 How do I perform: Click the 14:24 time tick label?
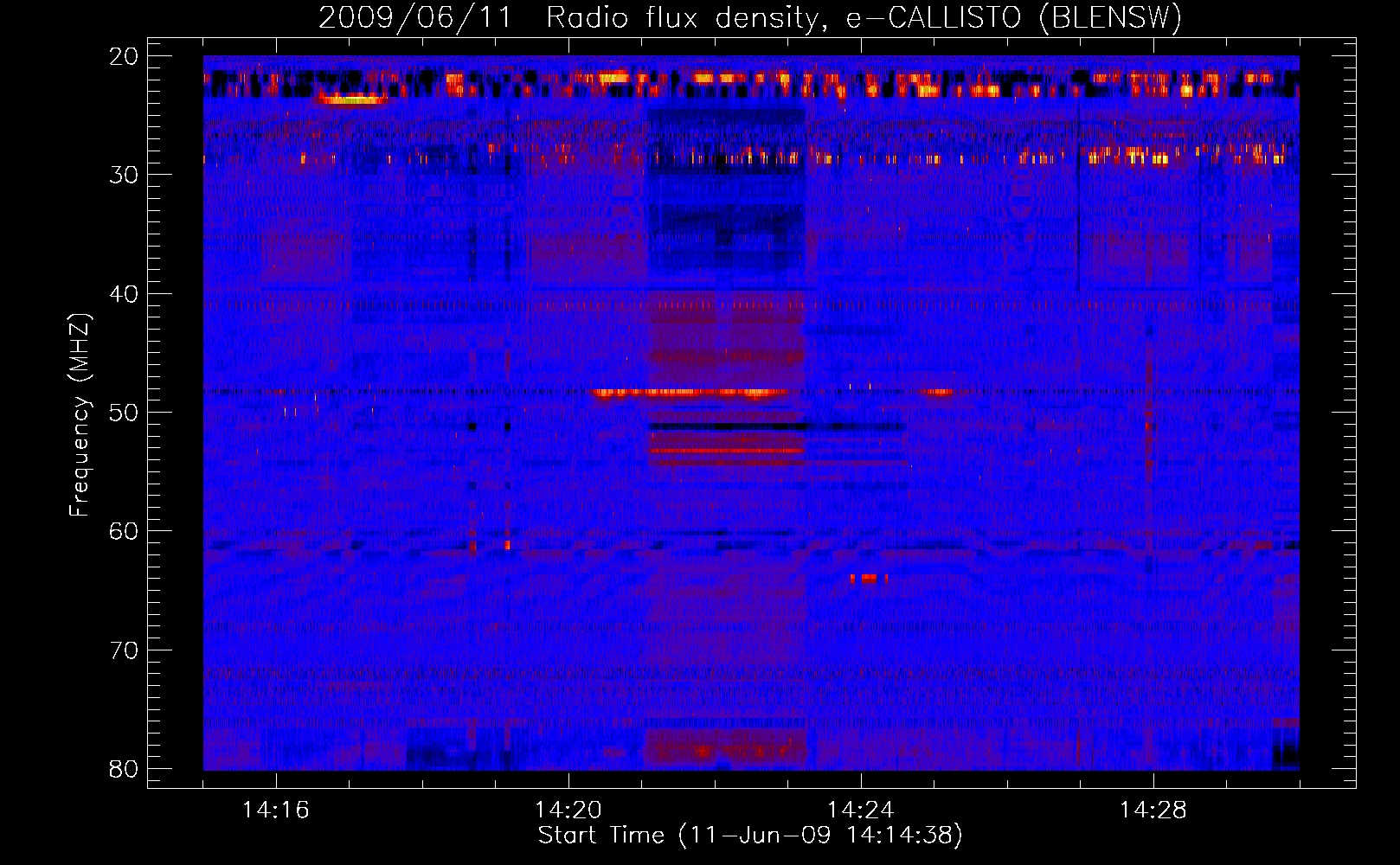coord(861,811)
